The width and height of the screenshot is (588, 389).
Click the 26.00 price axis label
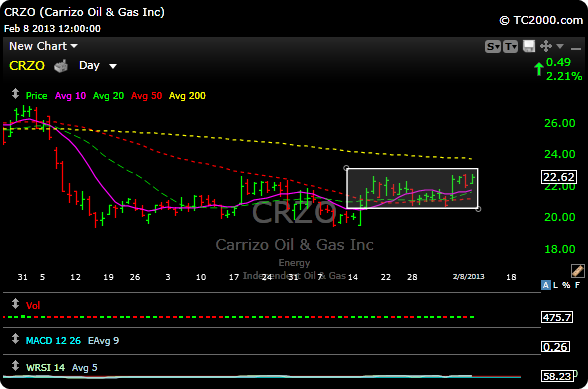coord(560,123)
